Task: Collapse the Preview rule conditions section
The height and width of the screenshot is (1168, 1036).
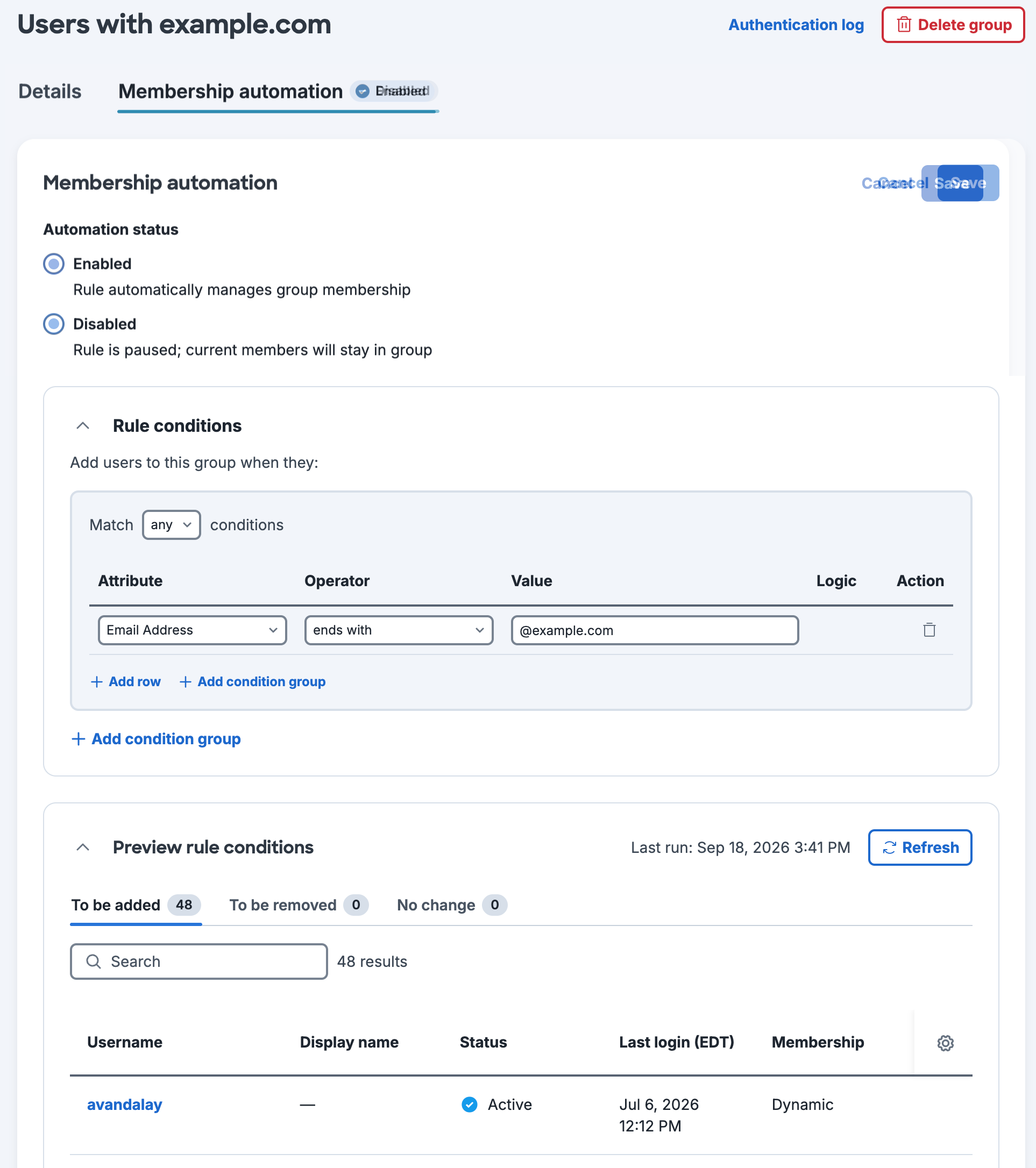Action: point(83,847)
